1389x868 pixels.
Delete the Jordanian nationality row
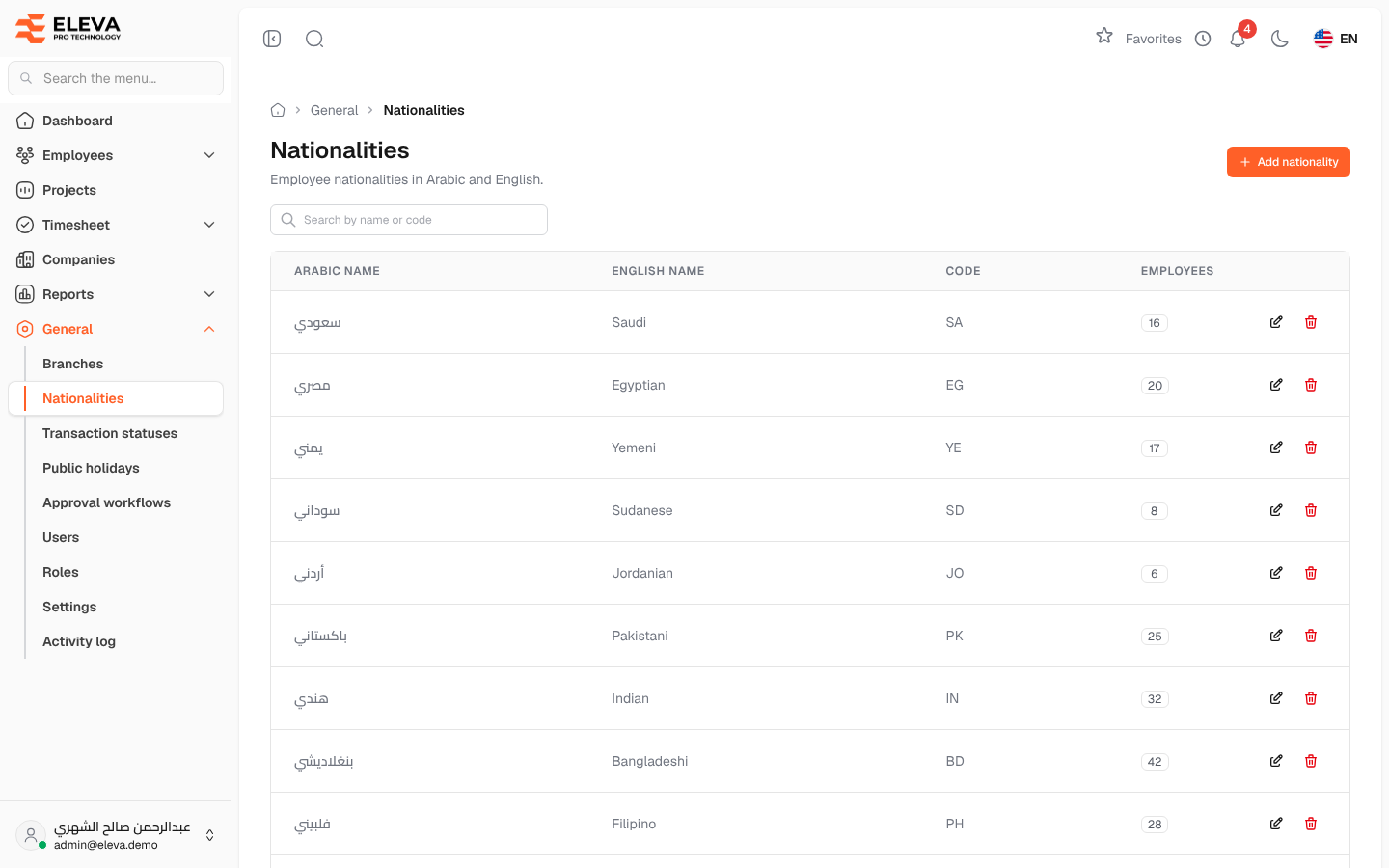[1311, 573]
